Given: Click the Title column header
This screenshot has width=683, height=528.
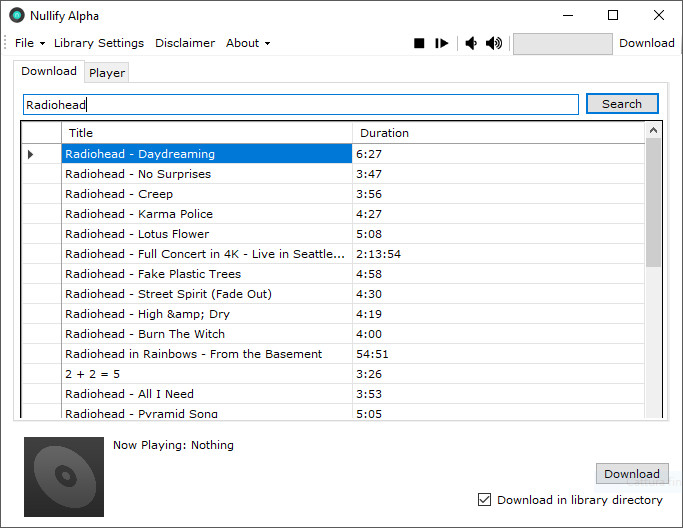Looking at the screenshot, I should 207,133.
